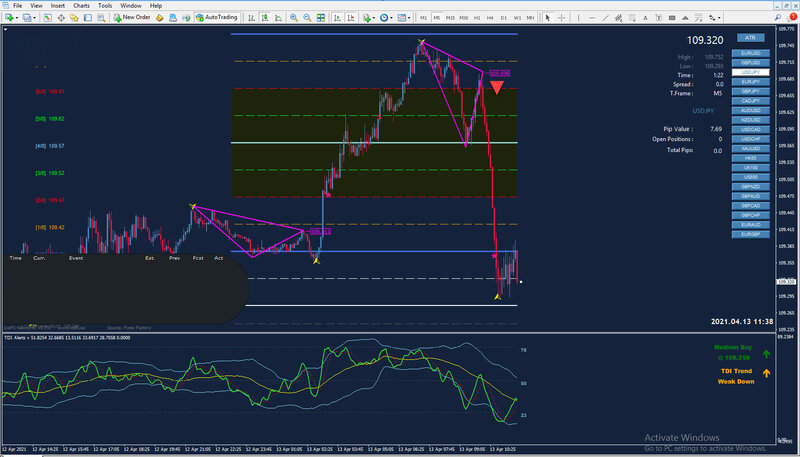Viewport: 800px width, 457px height.
Task: Open the View menu
Action: [36, 6]
